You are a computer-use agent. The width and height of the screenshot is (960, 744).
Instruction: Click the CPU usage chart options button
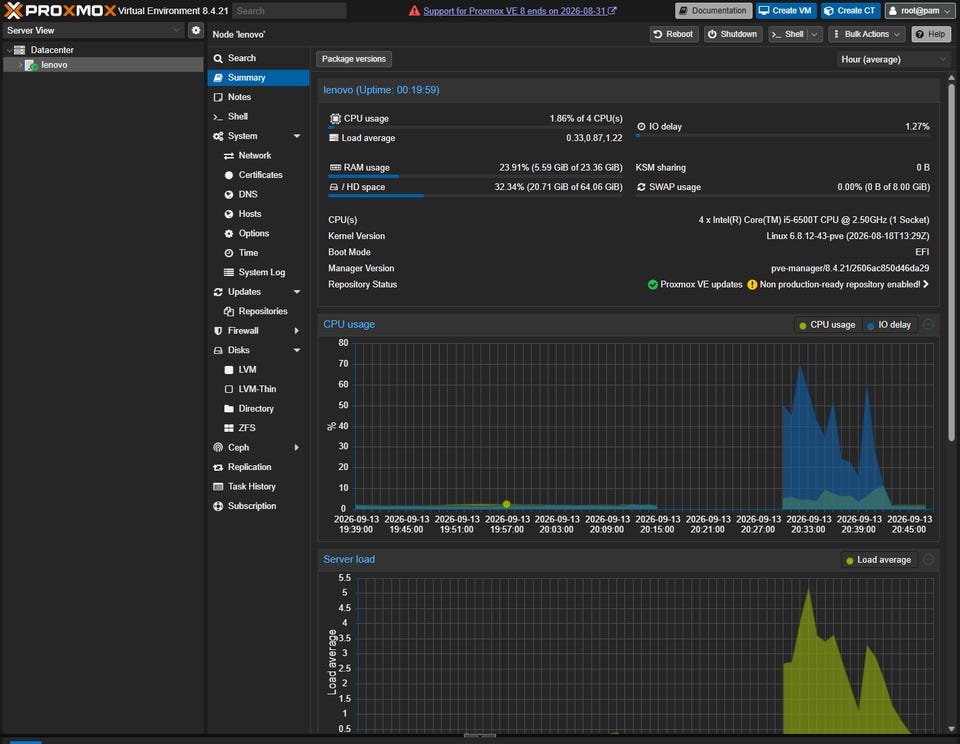pyautogui.click(x=928, y=325)
